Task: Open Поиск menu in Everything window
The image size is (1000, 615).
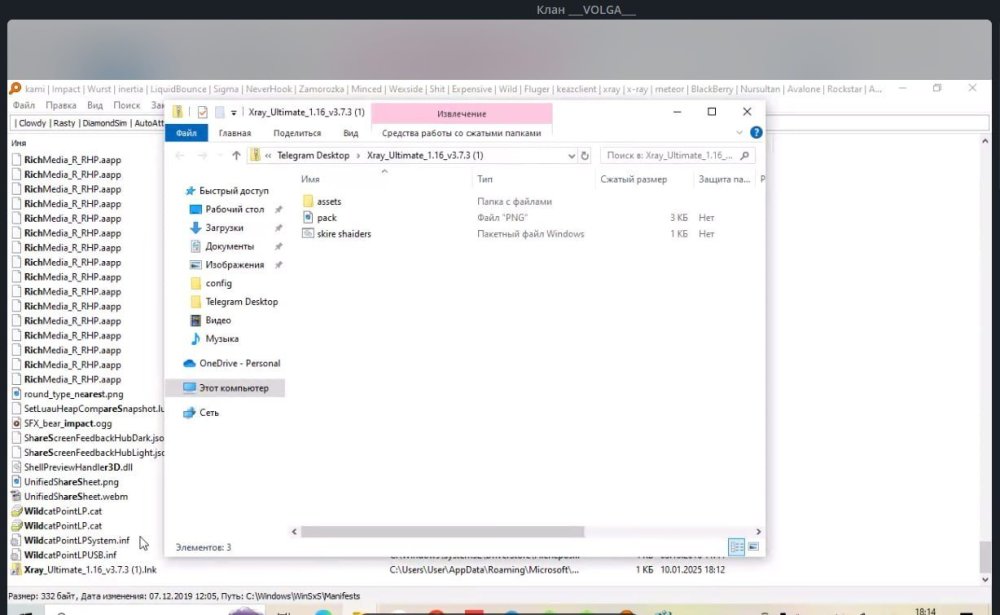Action: (x=126, y=105)
